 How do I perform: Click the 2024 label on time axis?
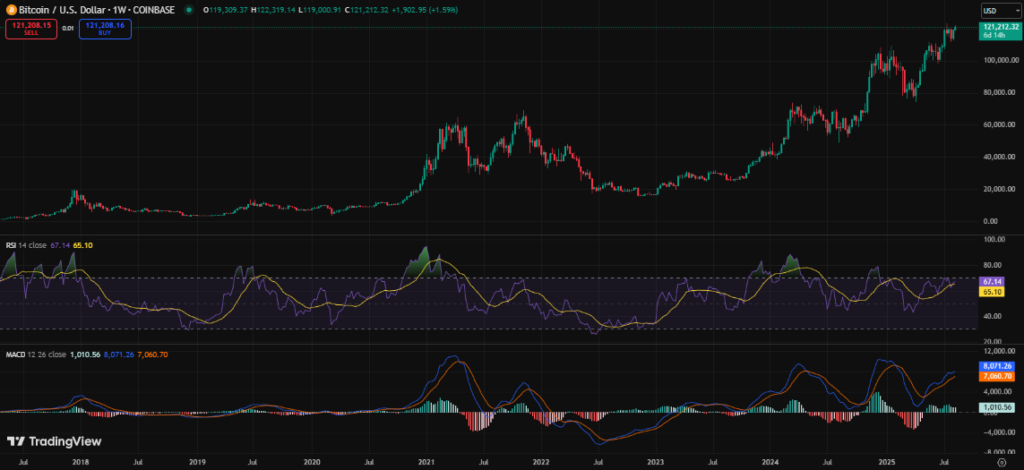pyautogui.click(x=772, y=460)
